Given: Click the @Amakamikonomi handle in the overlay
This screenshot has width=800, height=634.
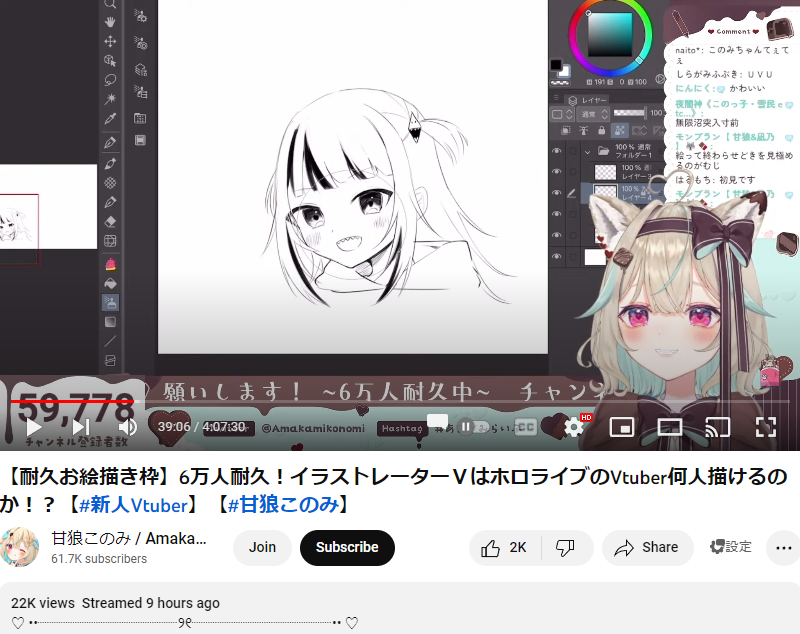Looking at the screenshot, I should (313, 428).
